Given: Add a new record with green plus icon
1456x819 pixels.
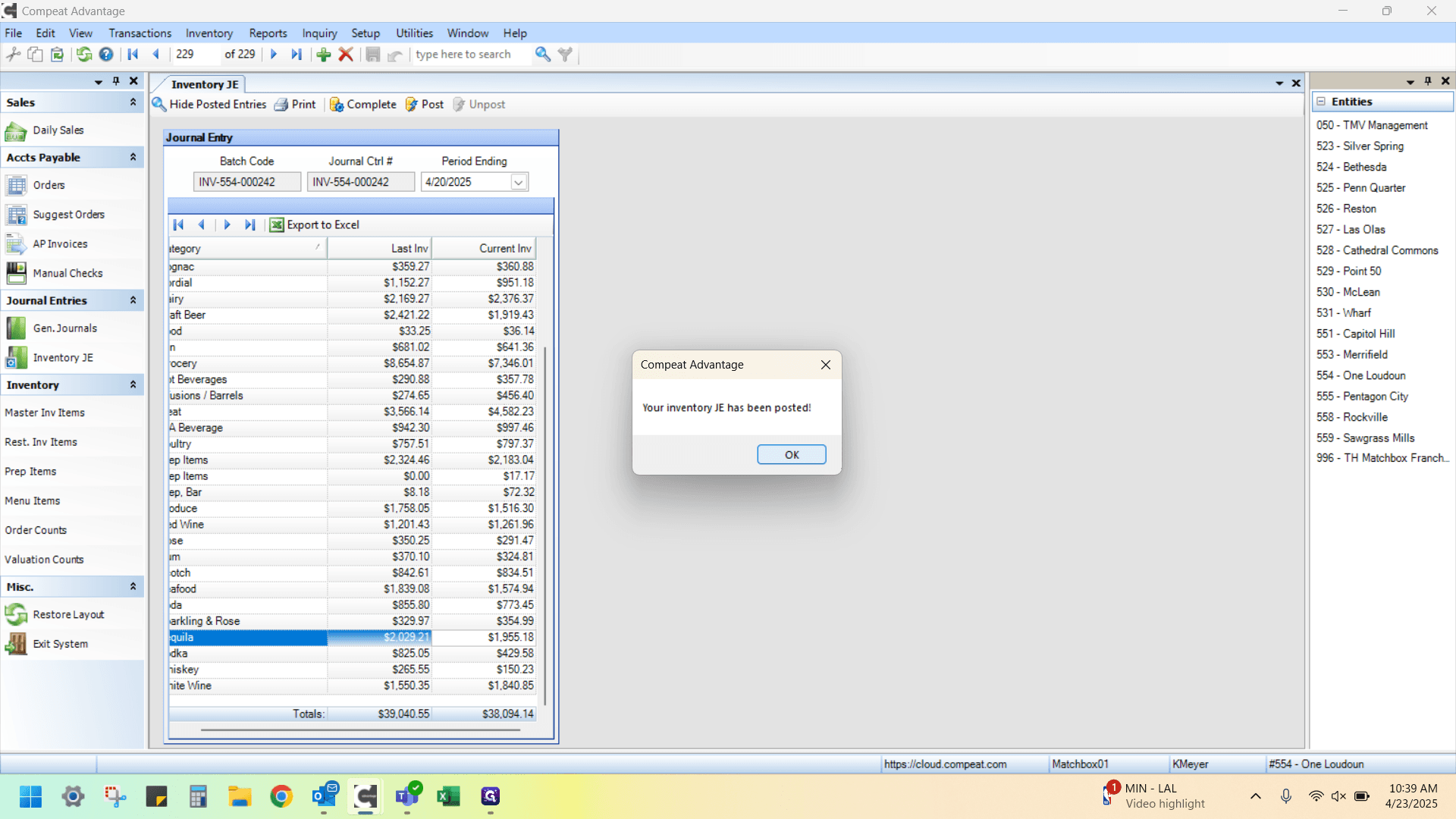Looking at the screenshot, I should click(x=324, y=54).
